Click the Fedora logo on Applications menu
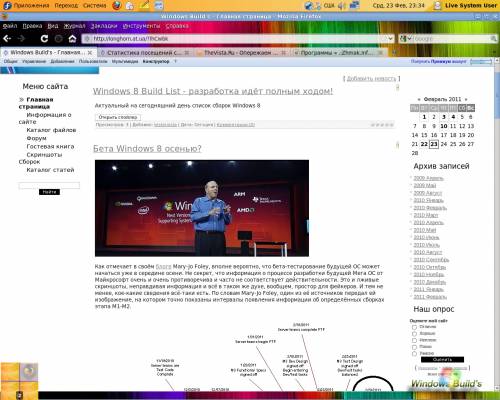 tap(7, 5)
